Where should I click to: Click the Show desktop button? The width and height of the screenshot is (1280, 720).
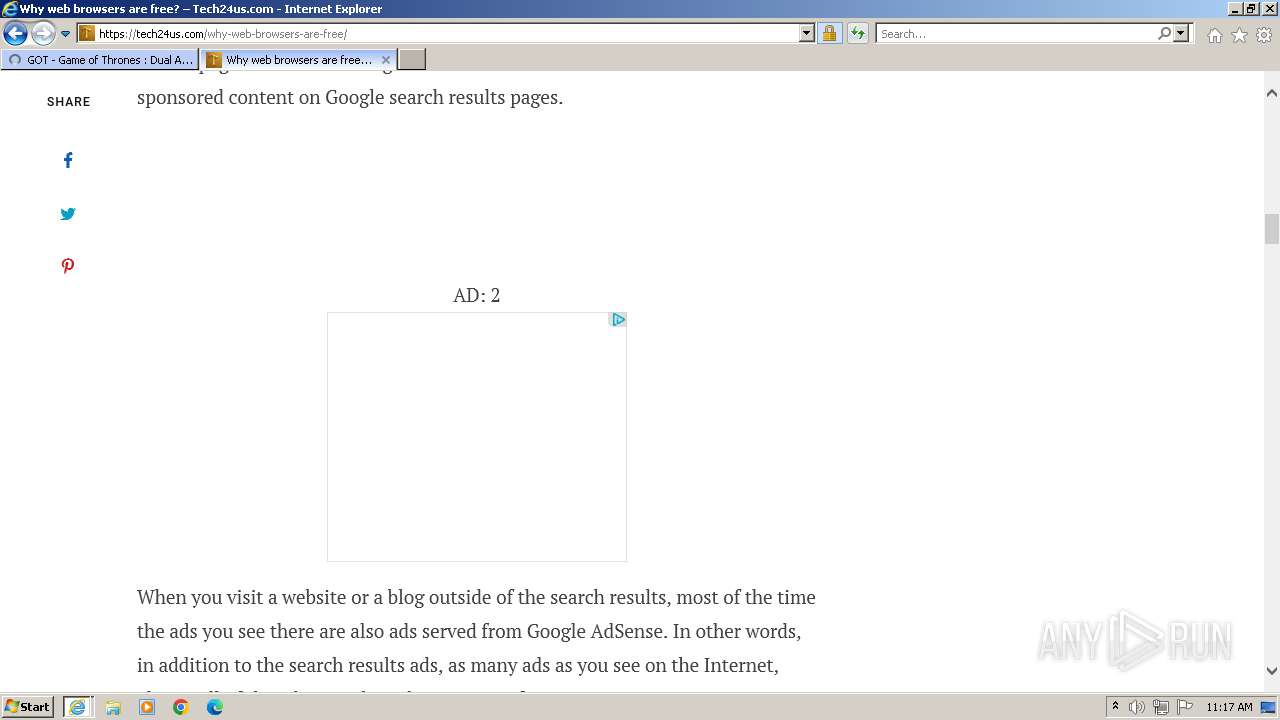tap(1268, 707)
